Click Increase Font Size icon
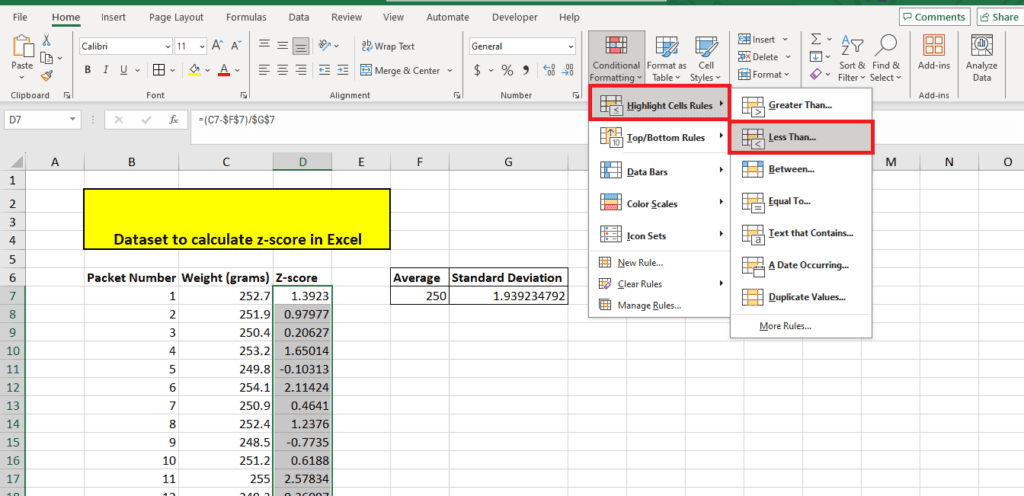 pos(218,46)
